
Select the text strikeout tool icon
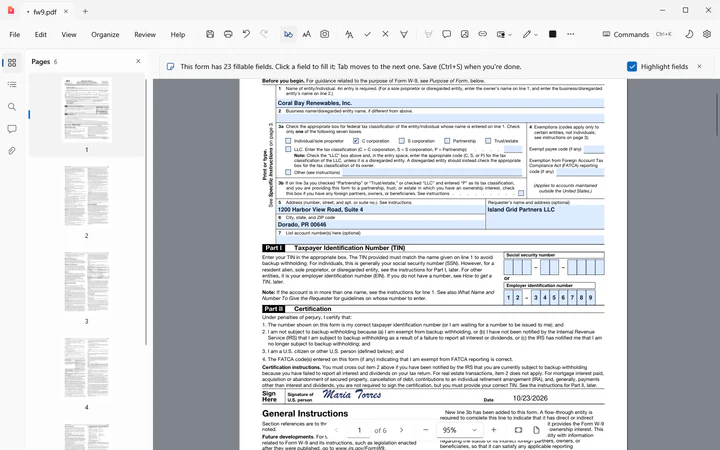404,34
